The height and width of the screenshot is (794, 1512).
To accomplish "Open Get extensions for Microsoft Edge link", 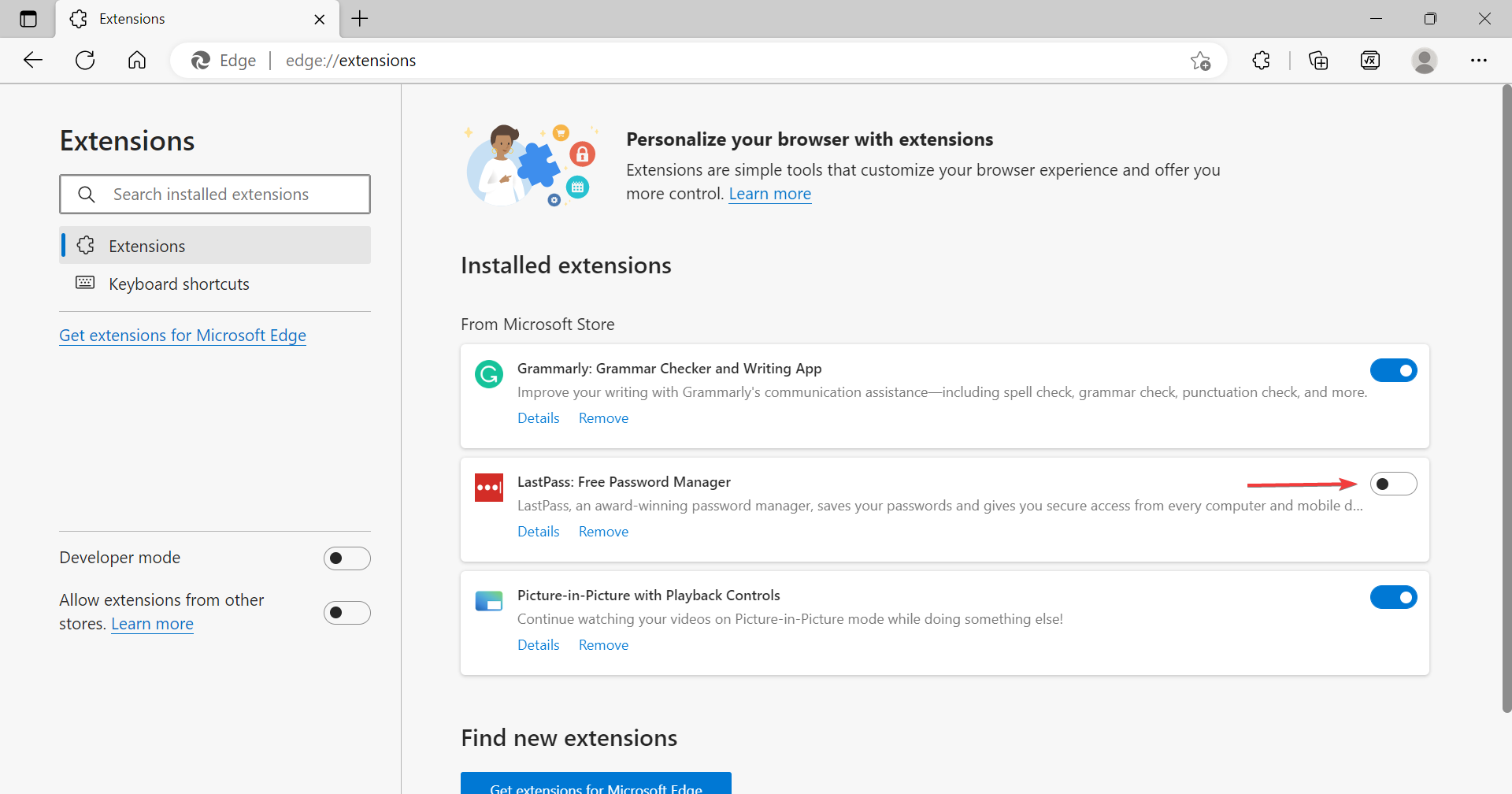I will (183, 335).
